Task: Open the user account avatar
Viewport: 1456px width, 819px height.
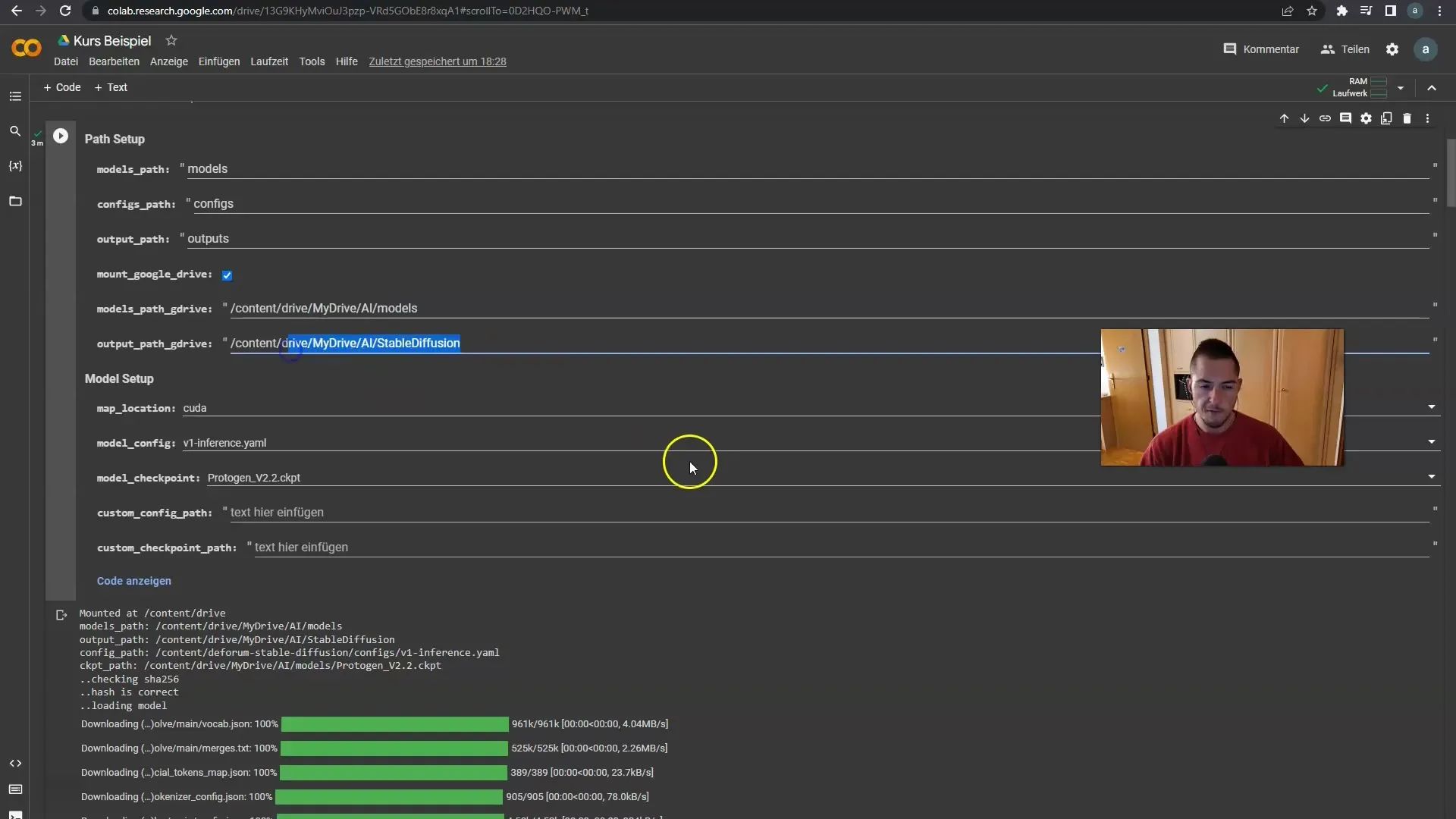Action: click(x=1426, y=49)
